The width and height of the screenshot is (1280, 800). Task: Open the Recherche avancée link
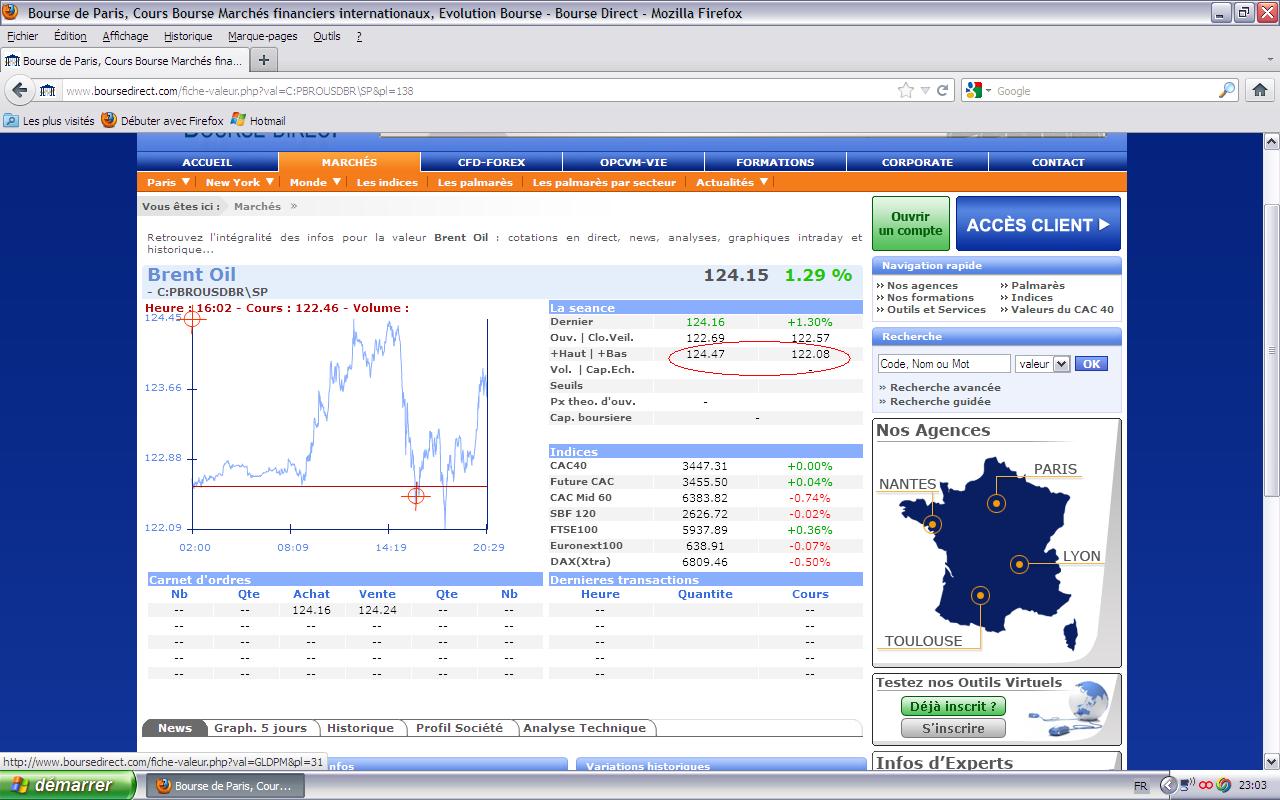[x=944, y=387]
